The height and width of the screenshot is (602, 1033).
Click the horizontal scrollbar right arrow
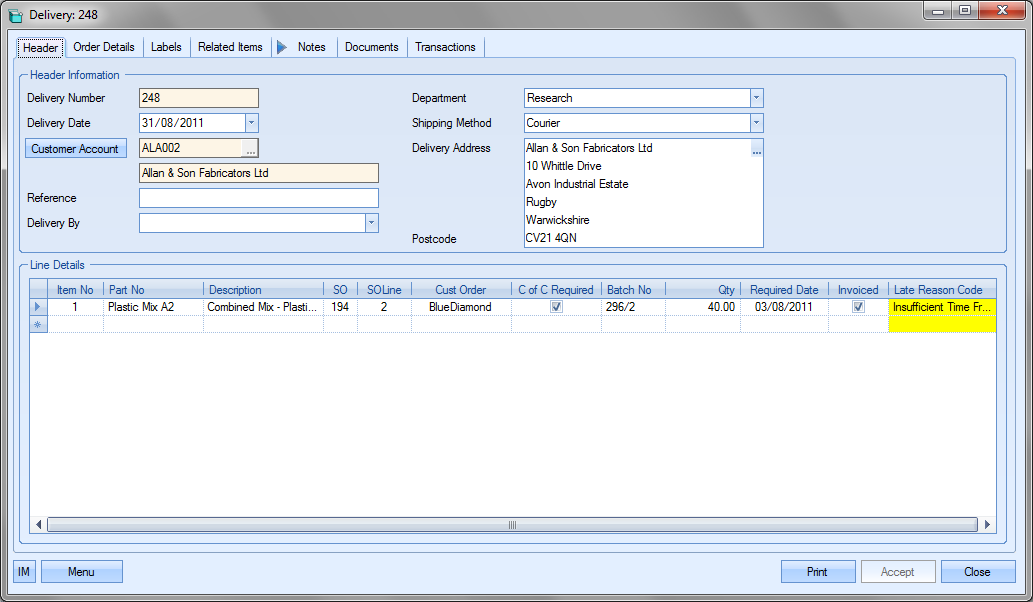pos(988,525)
